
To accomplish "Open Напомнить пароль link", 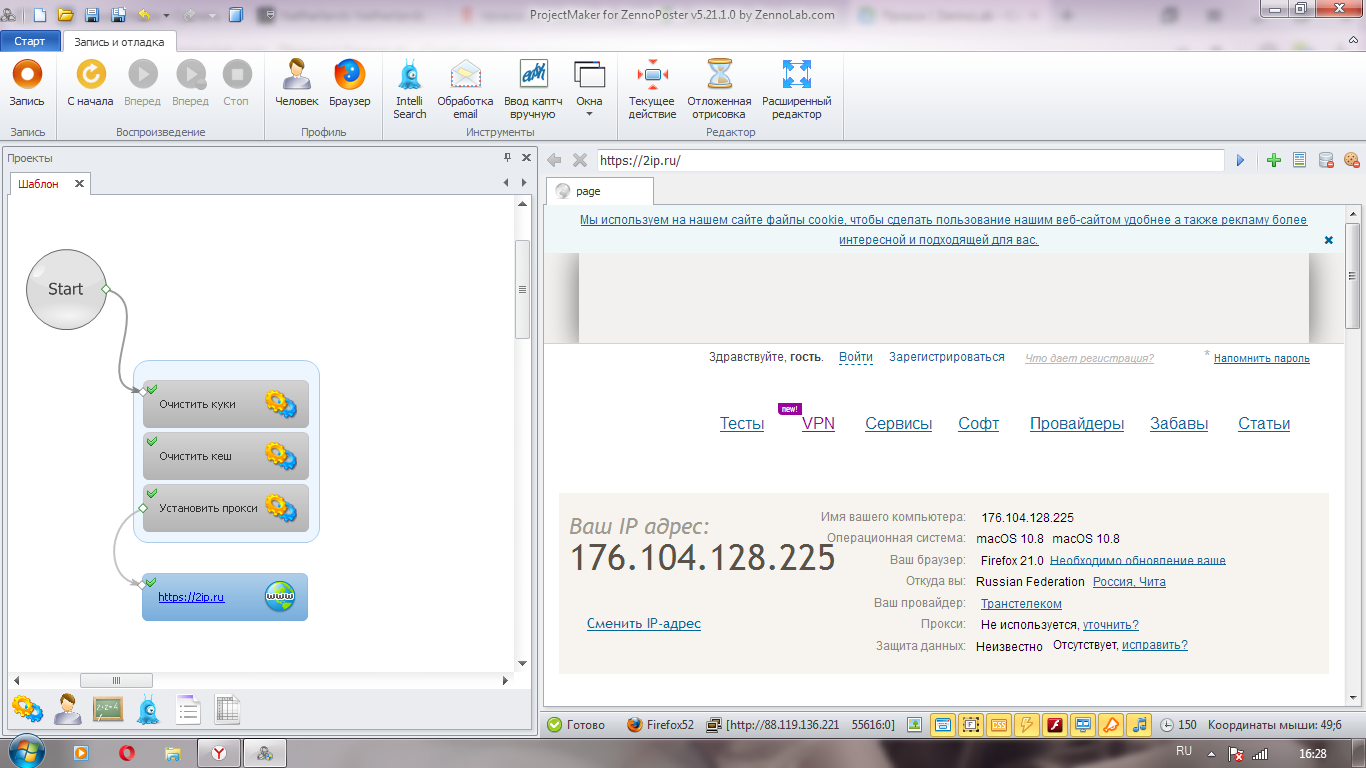I will (x=1262, y=358).
